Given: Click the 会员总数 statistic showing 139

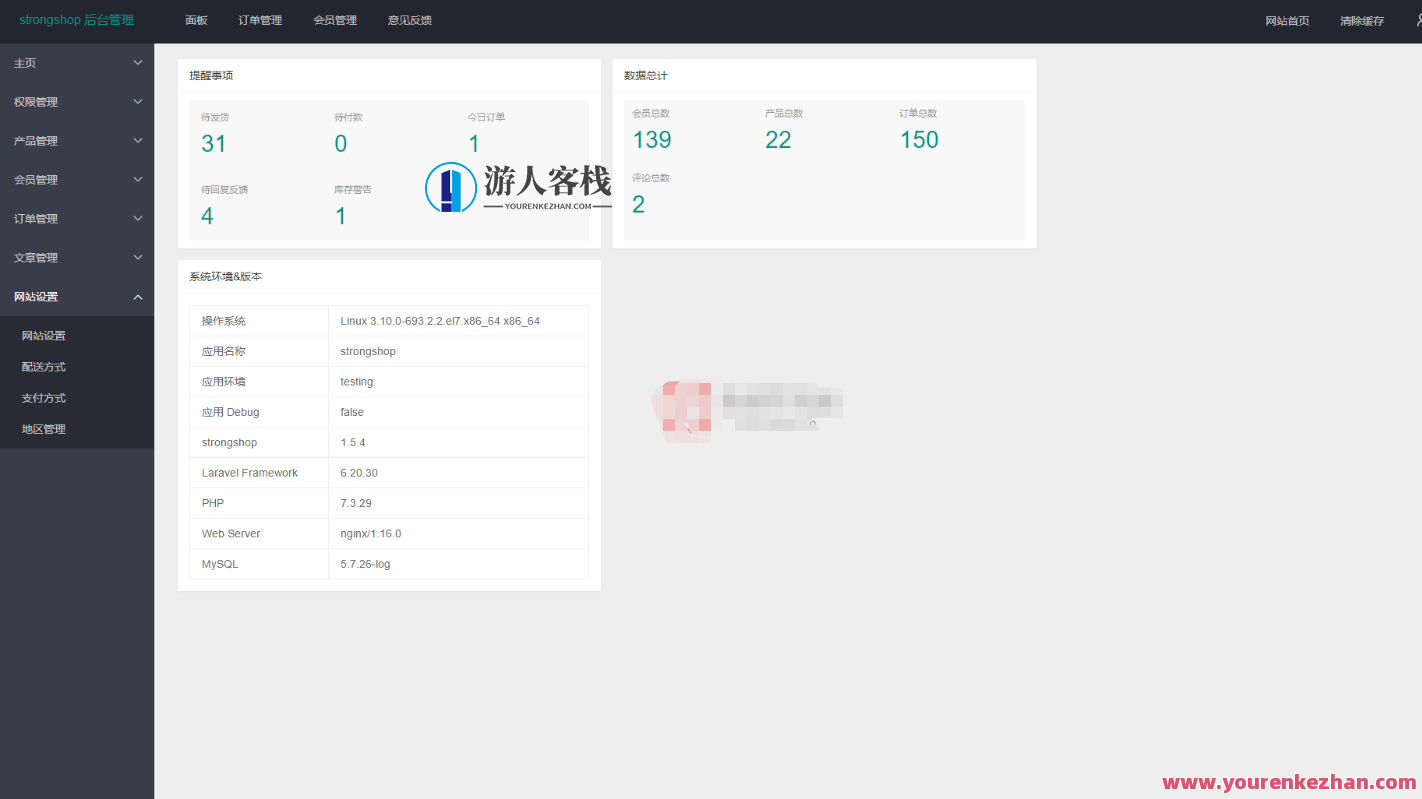Looking at the screenshot, I should (x=651, y=139).
